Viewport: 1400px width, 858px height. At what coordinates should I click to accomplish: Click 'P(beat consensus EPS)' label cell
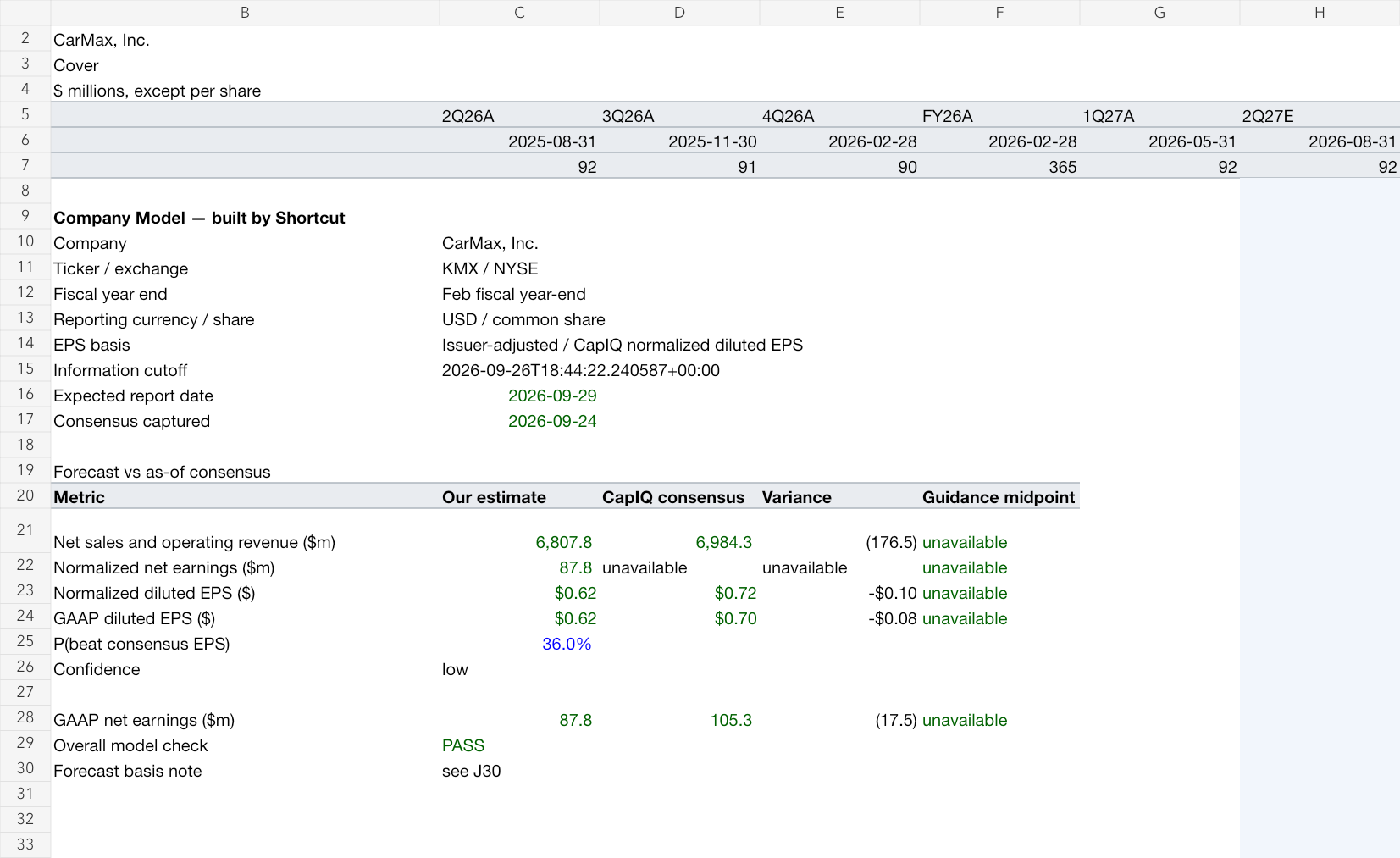click(x=245, y=644)
